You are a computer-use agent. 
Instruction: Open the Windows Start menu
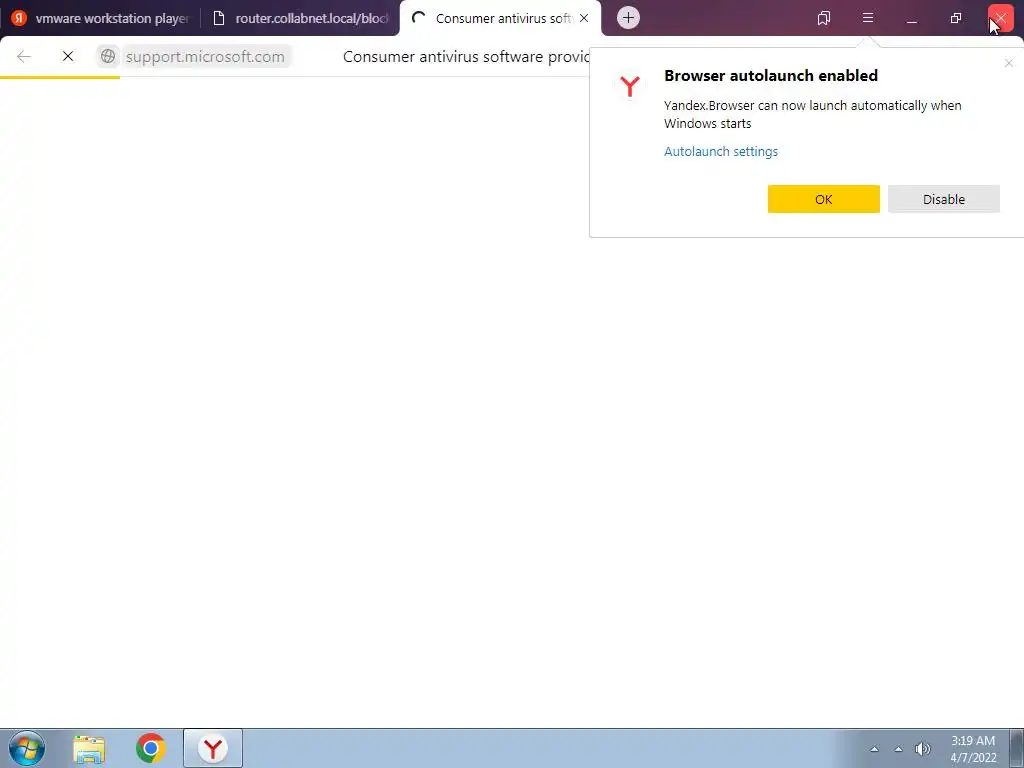(x=26, y=748)
